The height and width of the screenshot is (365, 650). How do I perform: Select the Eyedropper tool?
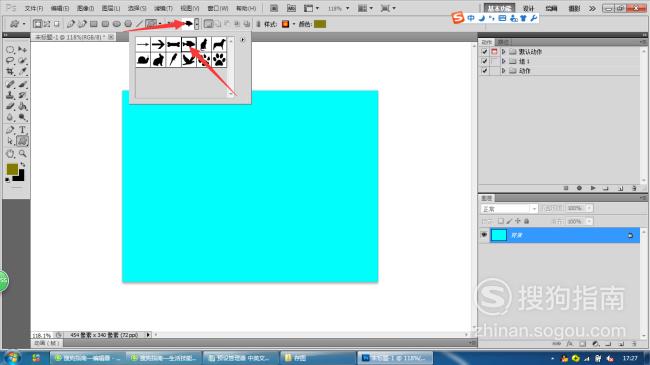coord(22,72)
